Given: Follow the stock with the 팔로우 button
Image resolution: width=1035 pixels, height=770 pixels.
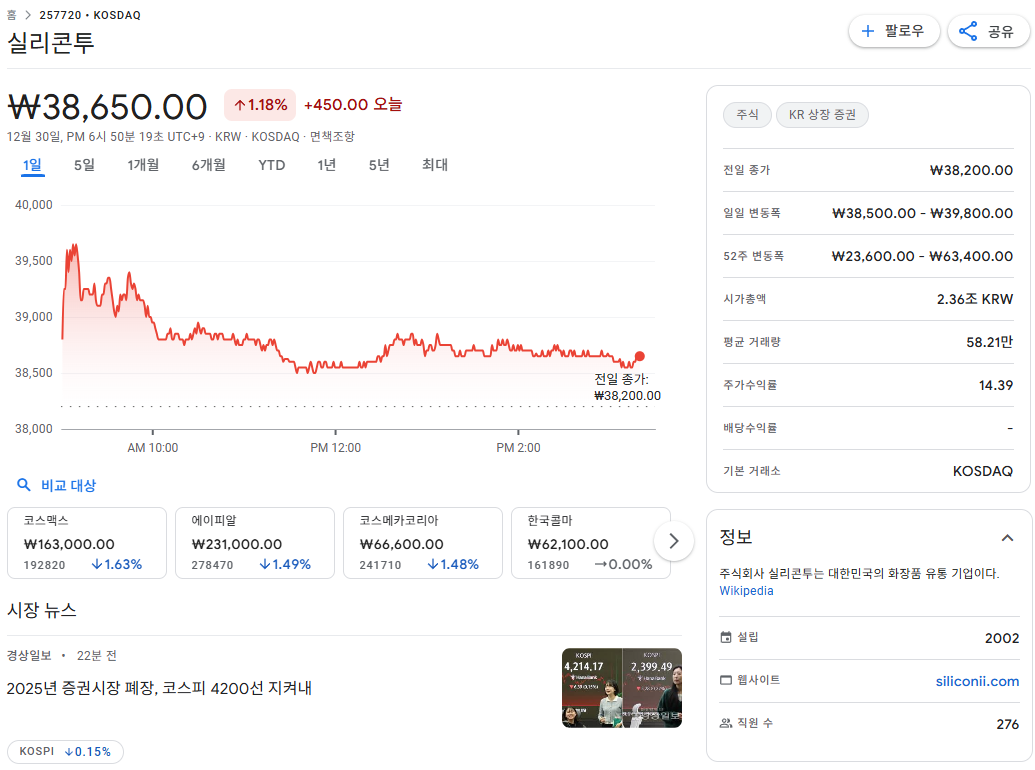Looking at the screenshot, I should click(894, 31).
